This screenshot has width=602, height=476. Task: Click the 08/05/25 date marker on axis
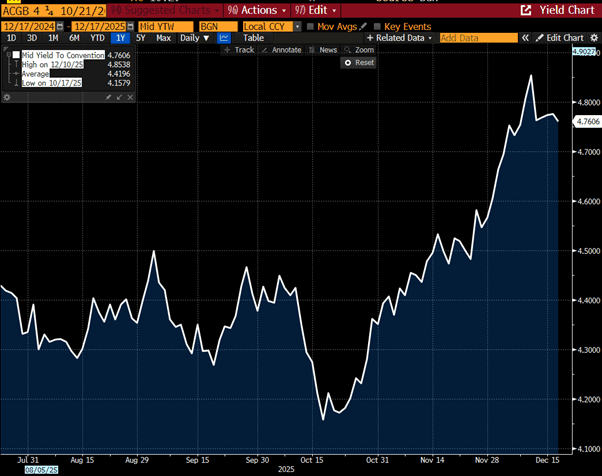click(x=41, y=470)
